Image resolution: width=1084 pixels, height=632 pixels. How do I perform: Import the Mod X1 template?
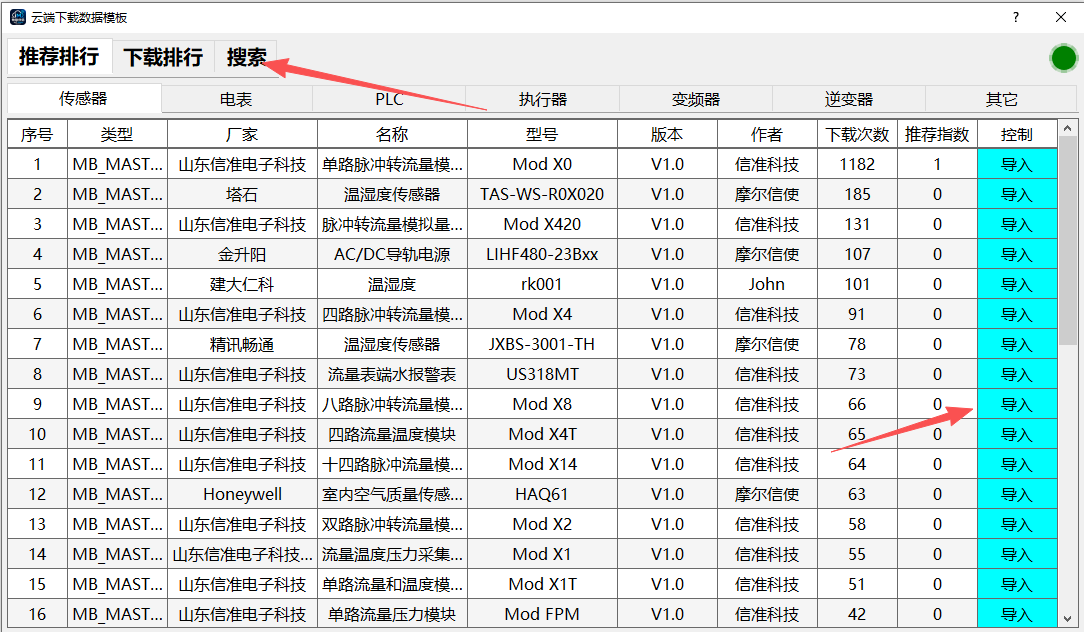click(1017, 555)
